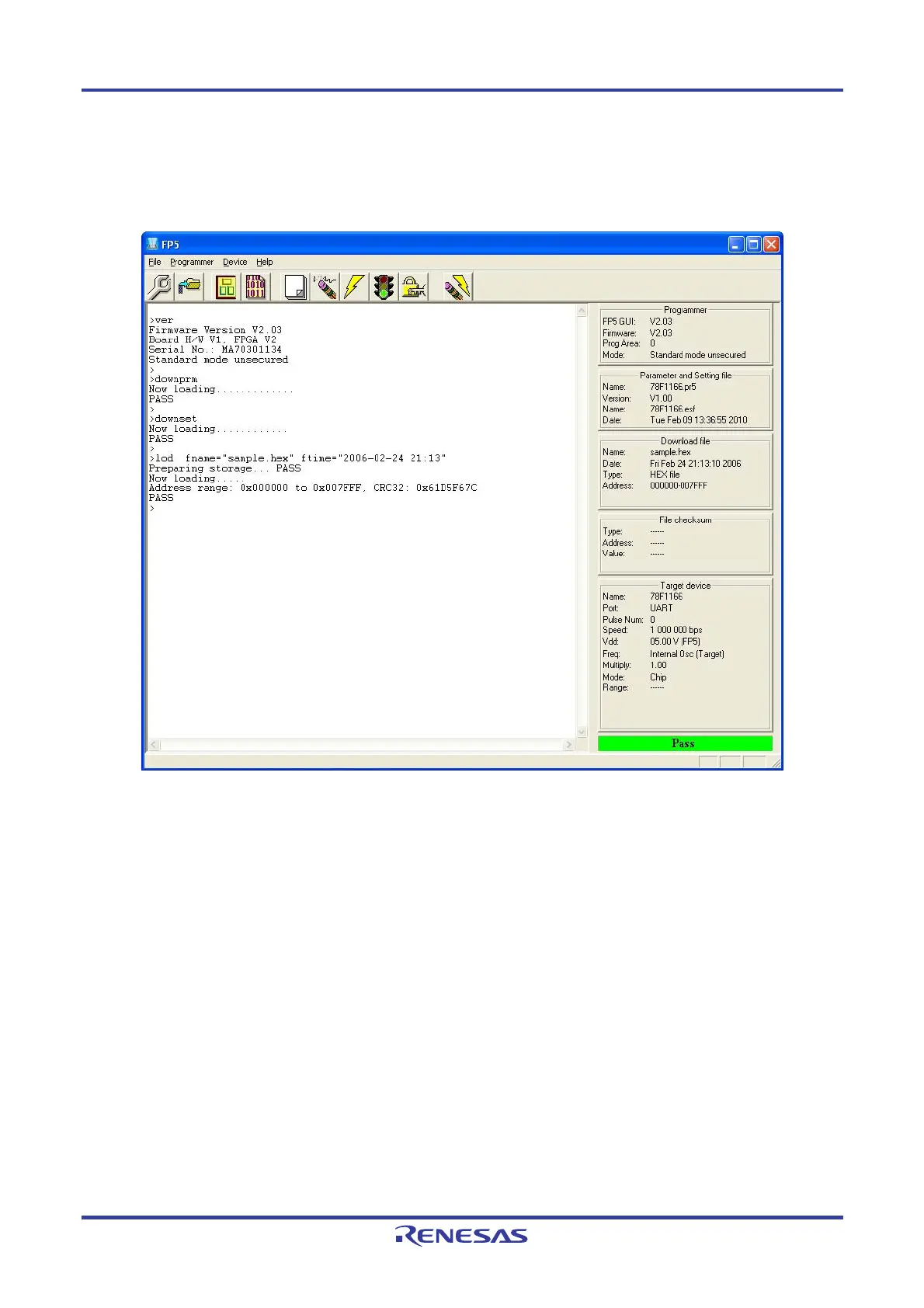924x1308 pixels.
Task: Select the 'Firmware Version V2.03' console line
Action: (x=215, y=330)
